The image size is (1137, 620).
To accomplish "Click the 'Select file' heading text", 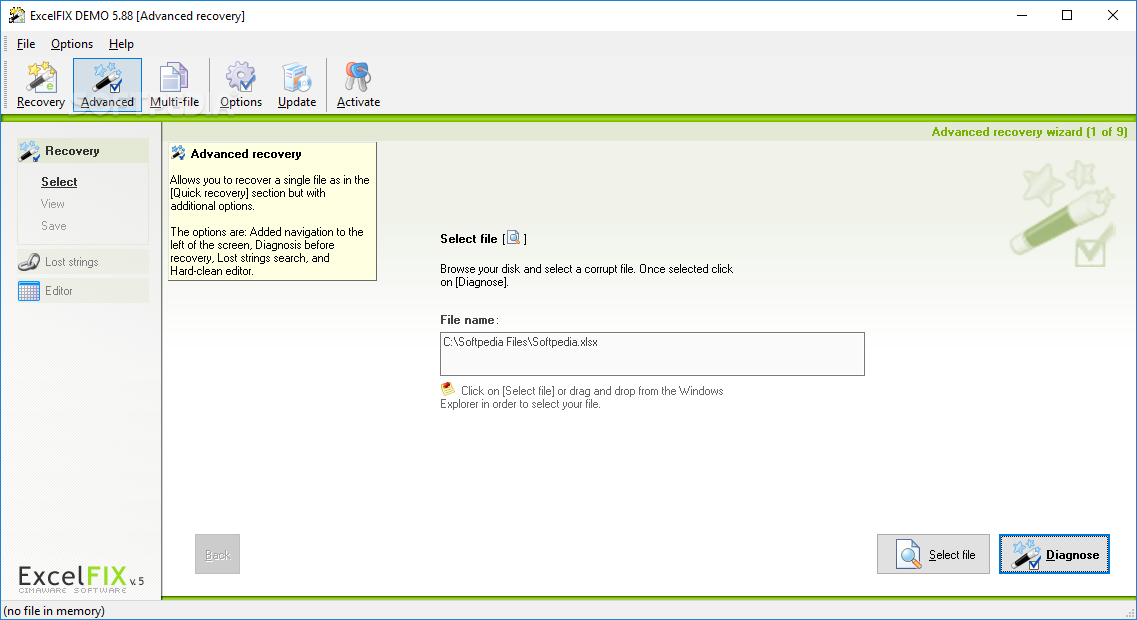I will click(468, 239).
